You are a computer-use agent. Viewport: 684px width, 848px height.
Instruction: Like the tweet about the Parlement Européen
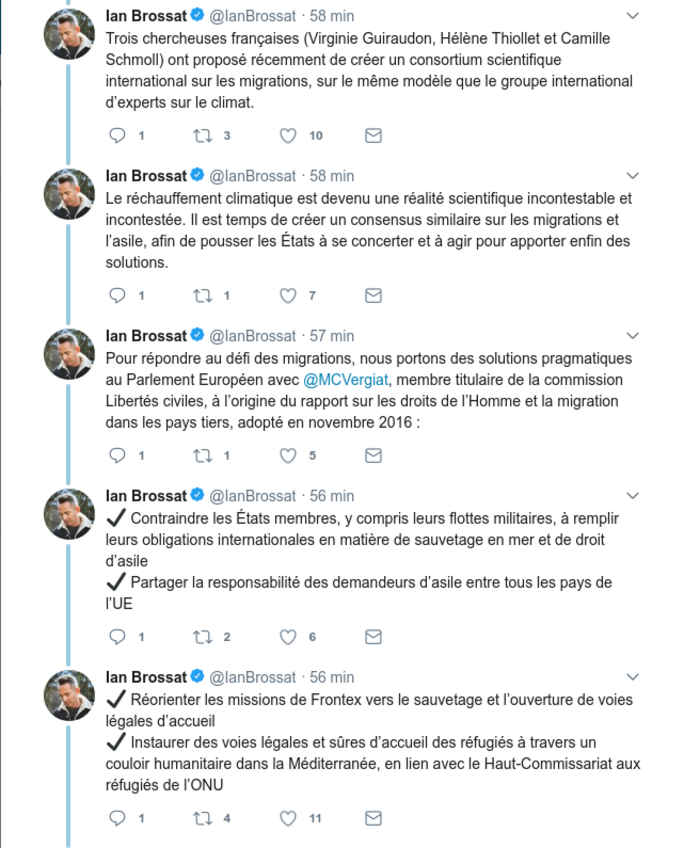point(288,455)
